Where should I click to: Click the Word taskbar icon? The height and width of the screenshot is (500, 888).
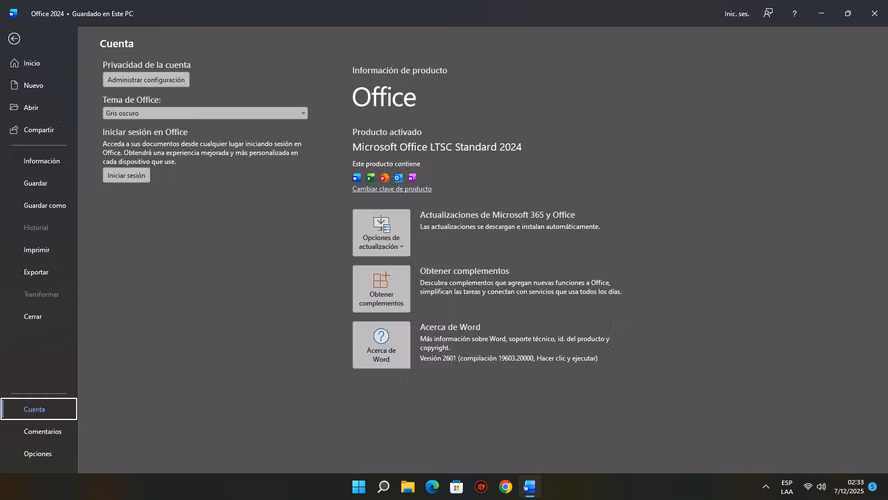click(530, 487)
